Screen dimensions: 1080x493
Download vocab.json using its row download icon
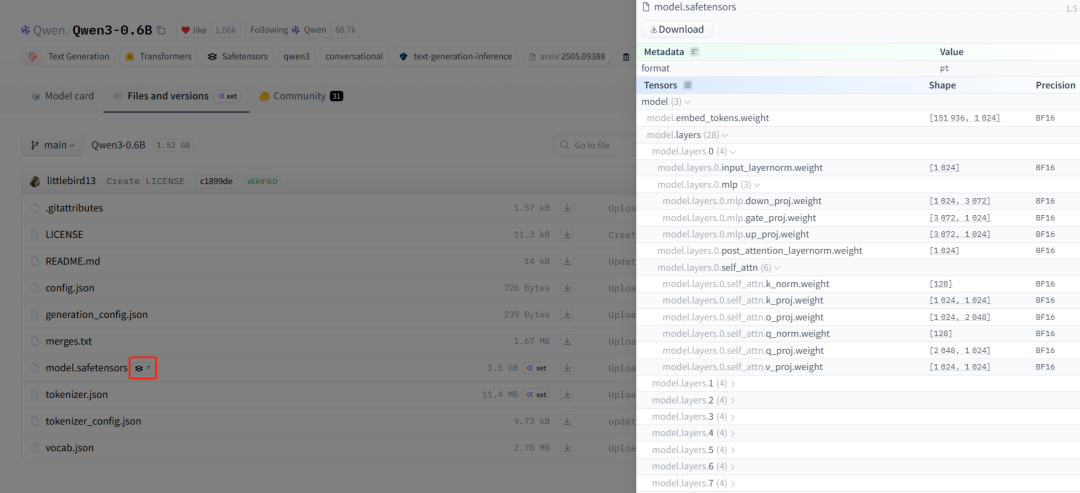(567, 448)
